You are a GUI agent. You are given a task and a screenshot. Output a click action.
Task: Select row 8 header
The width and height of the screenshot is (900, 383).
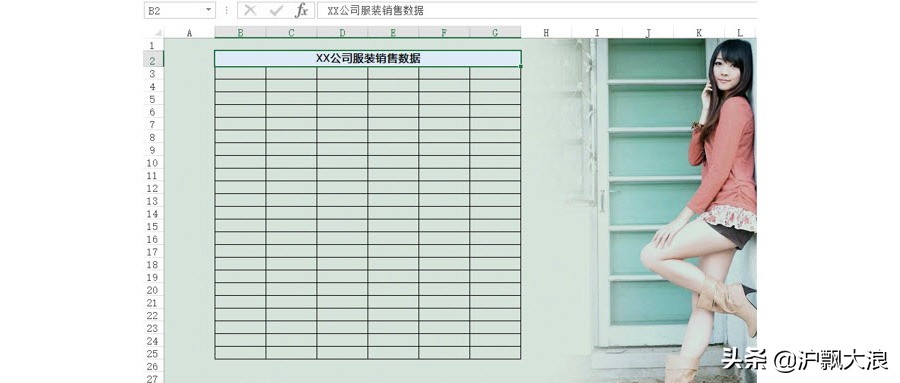[x=152, y=137]
